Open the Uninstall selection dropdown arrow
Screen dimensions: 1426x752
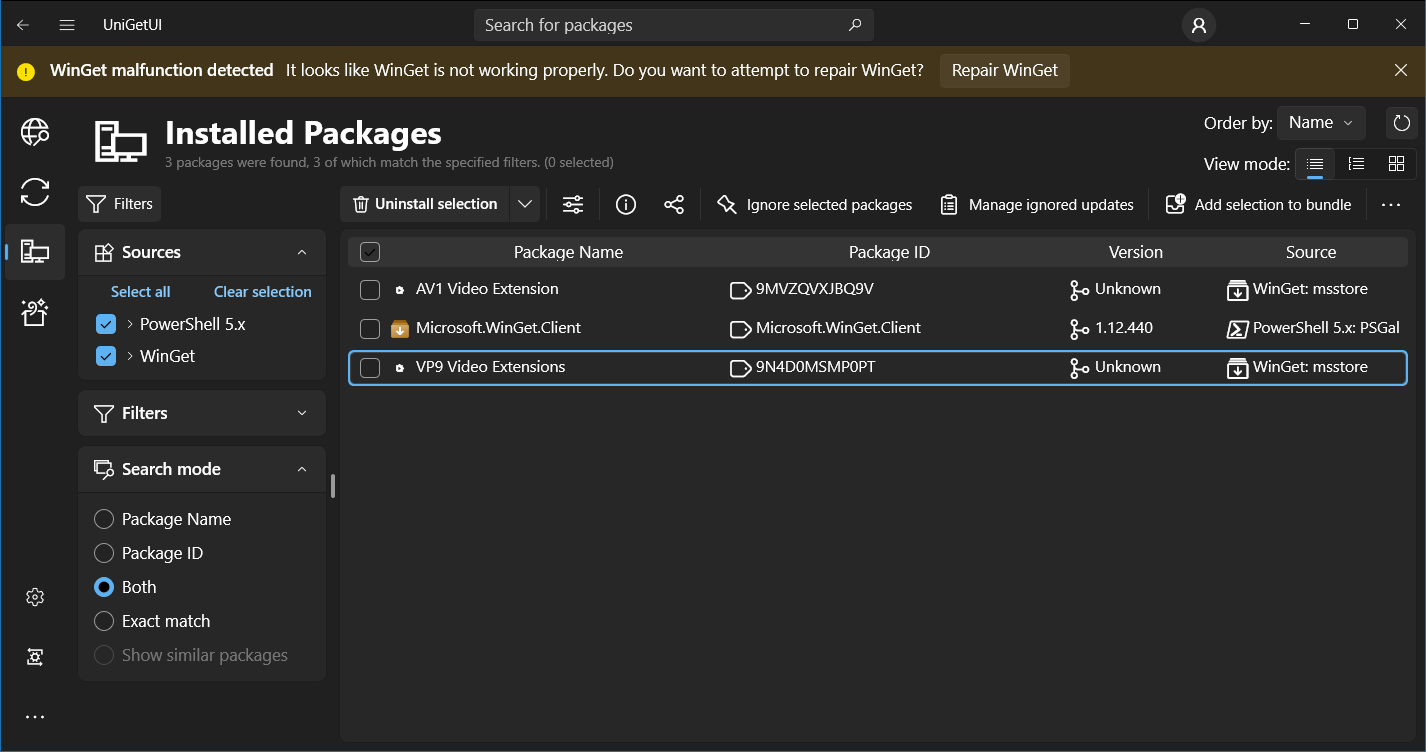click(x=525, y=205)
